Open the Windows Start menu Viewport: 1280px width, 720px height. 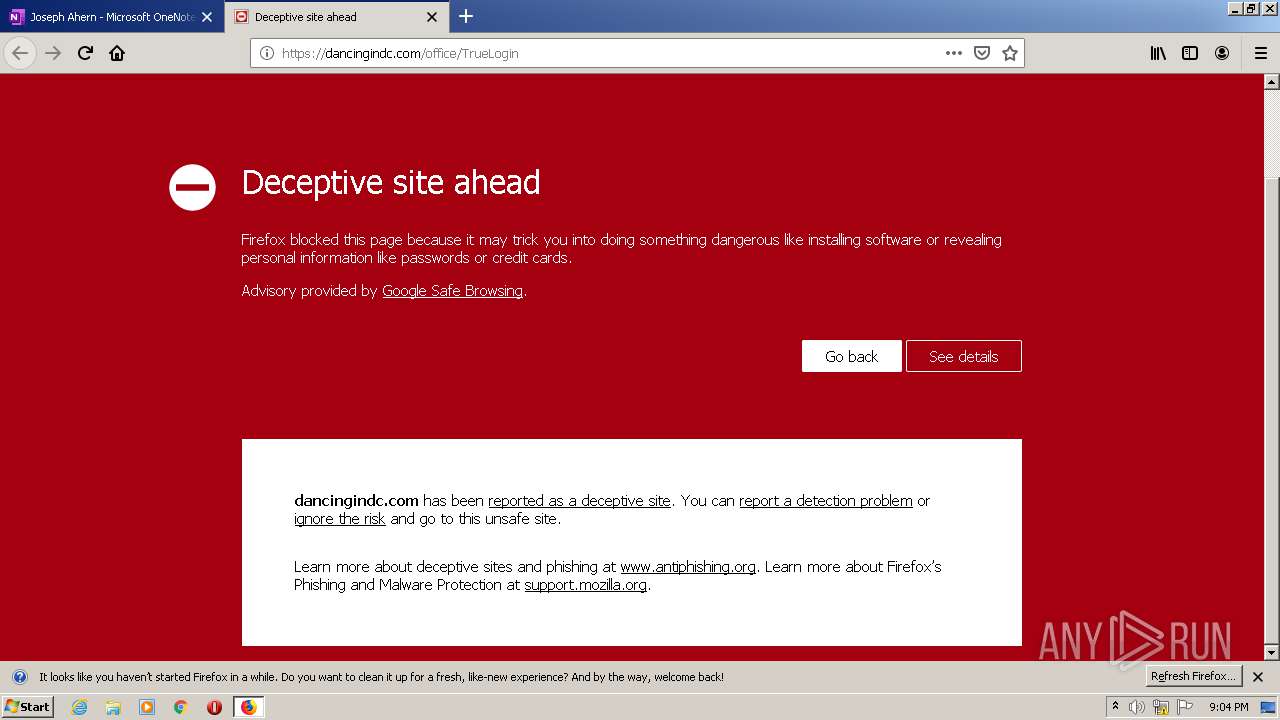pyautogui.click(x=28, y=706)
